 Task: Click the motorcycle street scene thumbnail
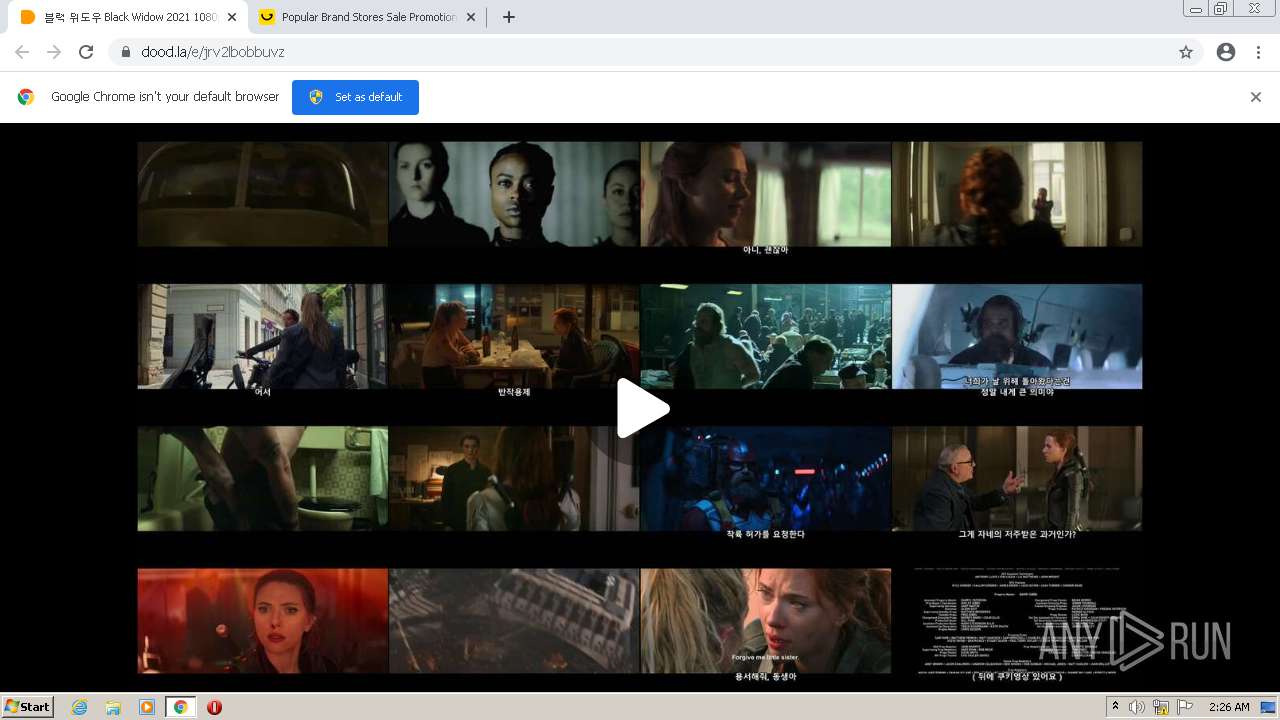pyautogui.click(x=263, y=336)
